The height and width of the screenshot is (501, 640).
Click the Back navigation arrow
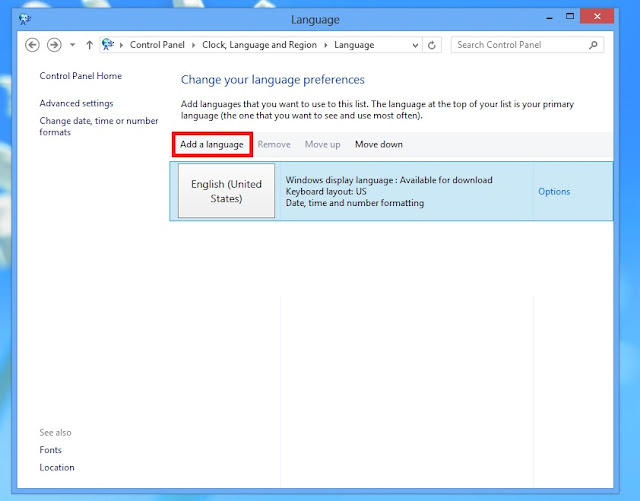tap(32, 45)
